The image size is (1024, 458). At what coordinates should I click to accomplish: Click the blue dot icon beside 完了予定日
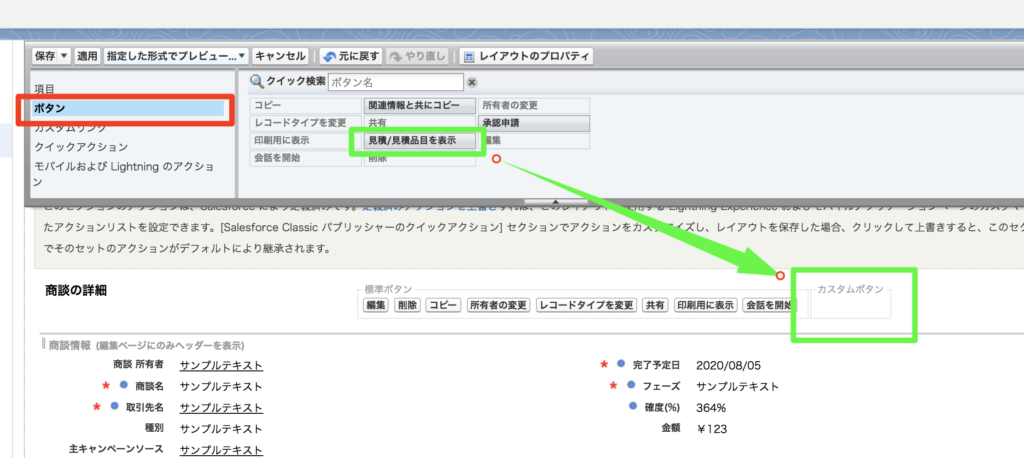click(x=620, y=363)
